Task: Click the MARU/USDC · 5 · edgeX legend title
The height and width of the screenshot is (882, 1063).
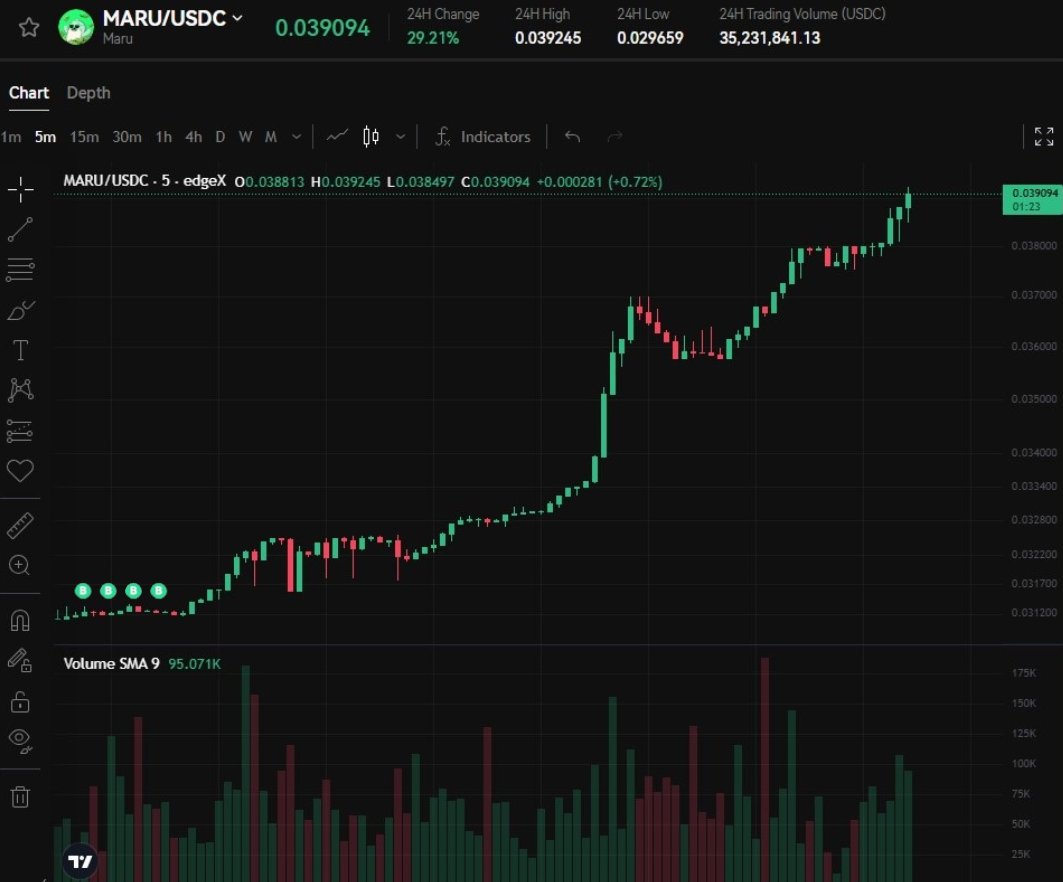Action: [144, 181]
